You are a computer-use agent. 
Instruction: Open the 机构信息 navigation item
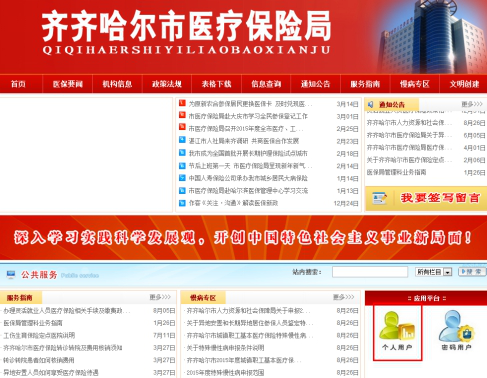point(117,84)
